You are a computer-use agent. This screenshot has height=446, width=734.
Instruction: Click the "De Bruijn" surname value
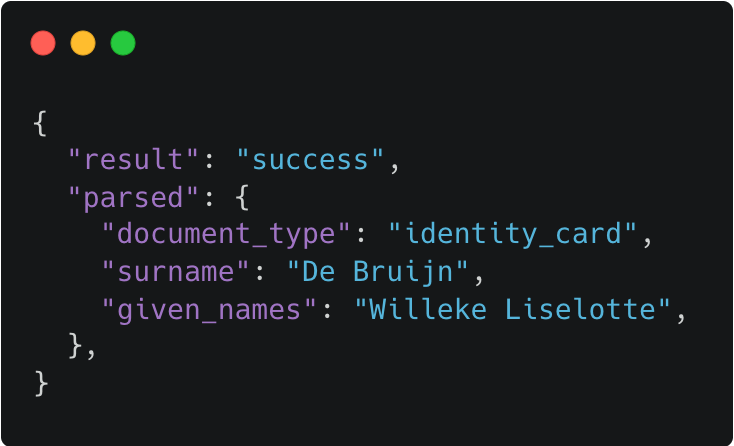(377, 271)
